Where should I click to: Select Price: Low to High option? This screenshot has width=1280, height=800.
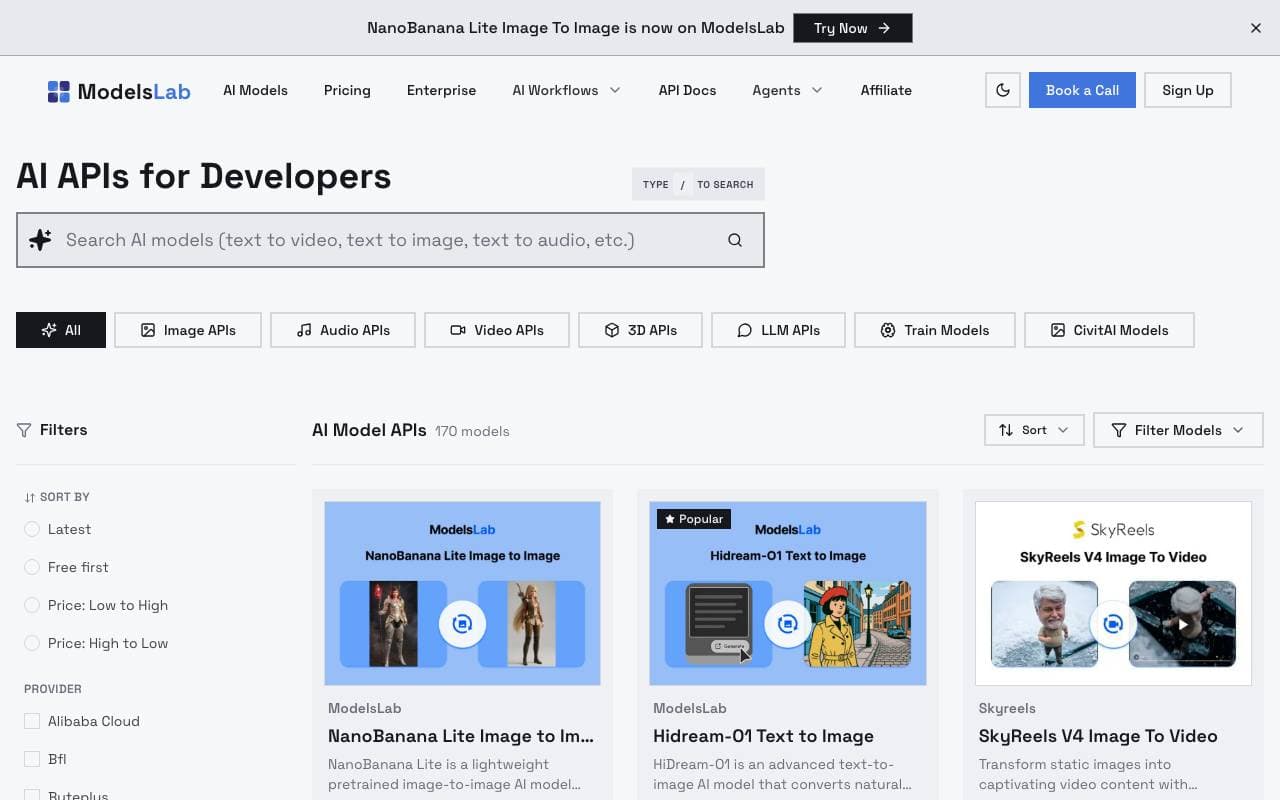click(x=32, y=605)
